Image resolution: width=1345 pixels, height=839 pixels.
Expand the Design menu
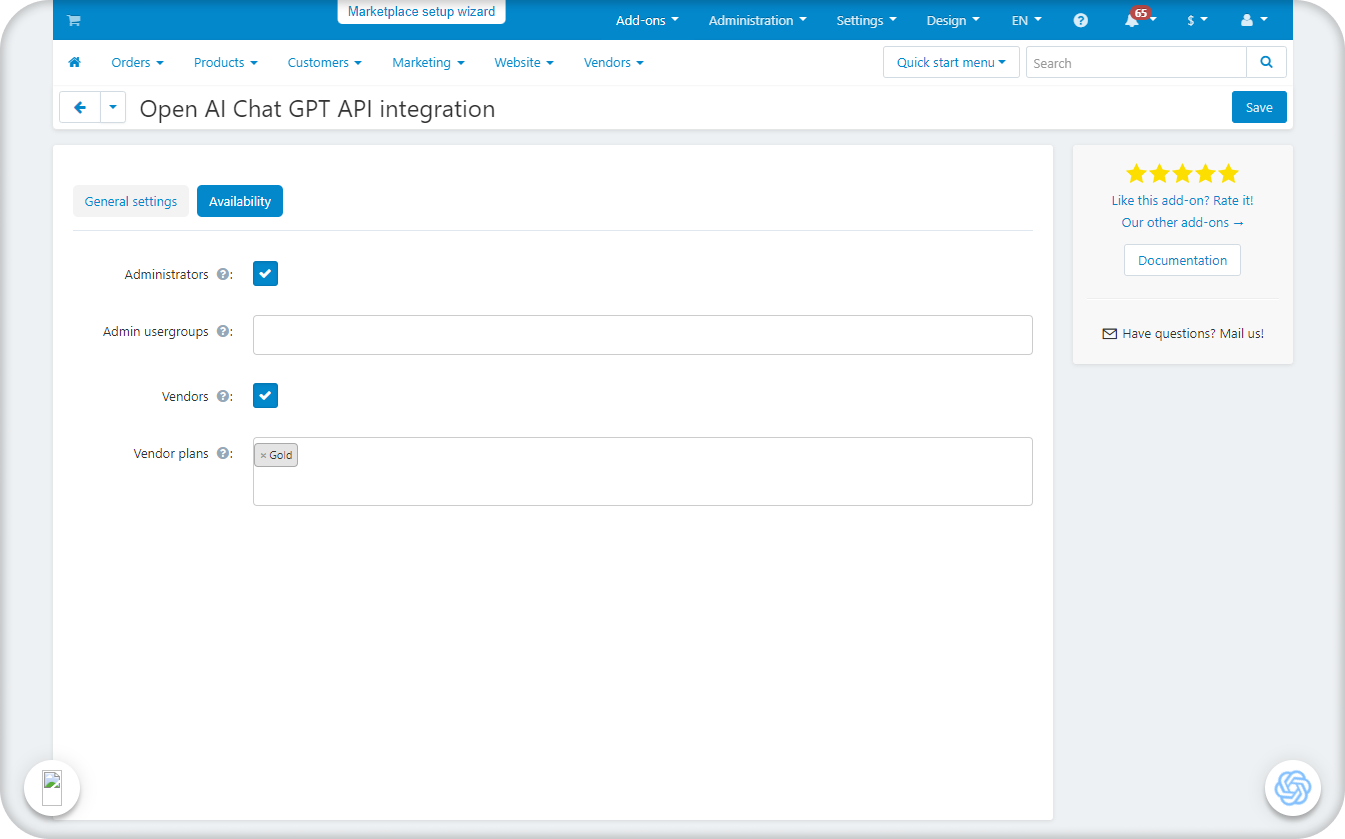pos(953,20)
